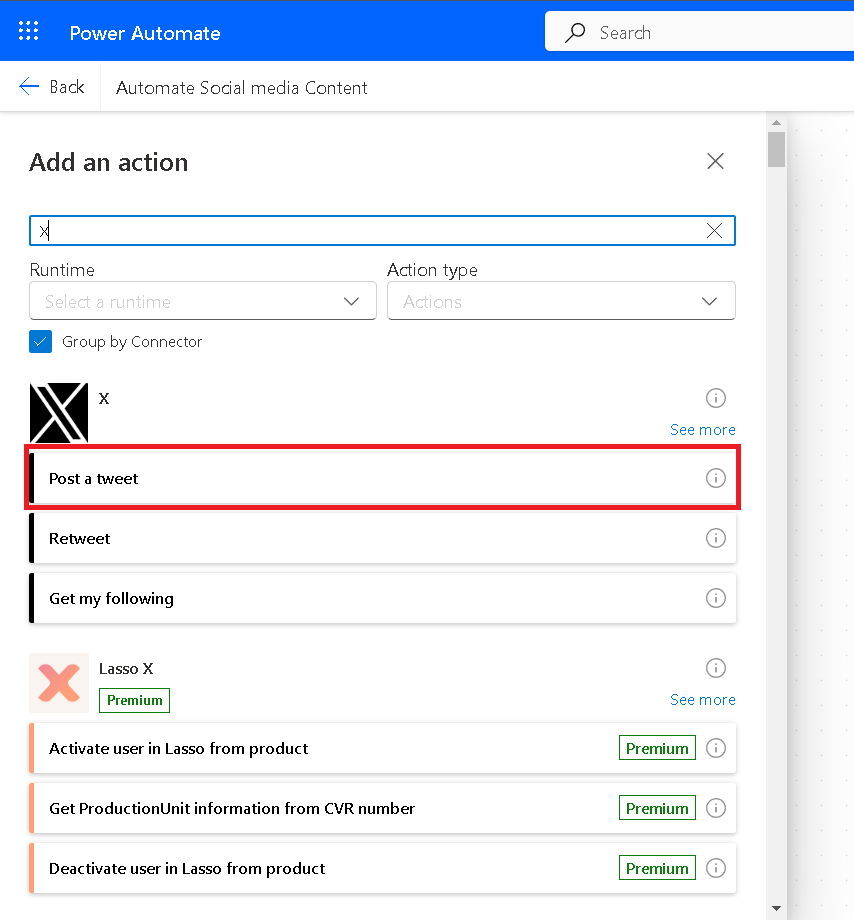
Task: Expand the Runtime dropdown
Action: 203,301
